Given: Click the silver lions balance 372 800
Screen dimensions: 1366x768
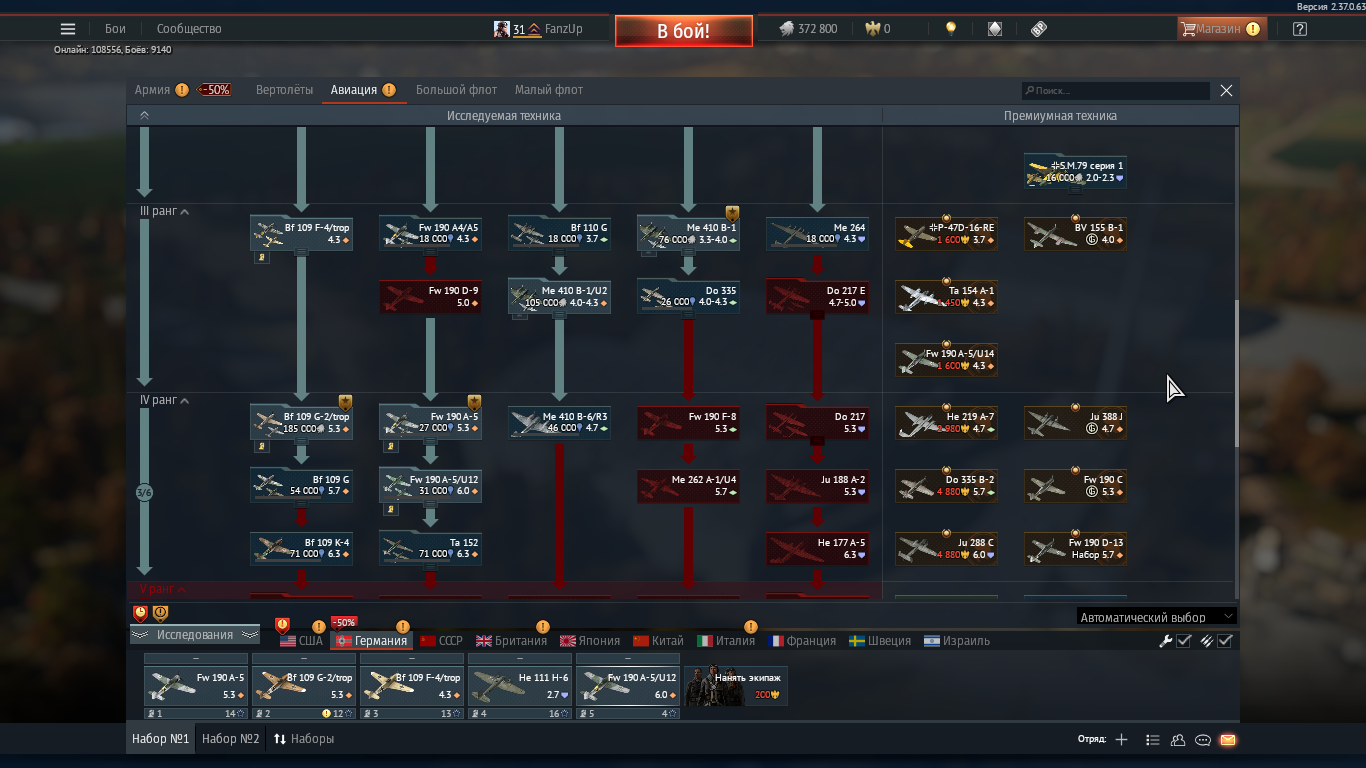Looking at the screenshot, I should click(809, 29).
